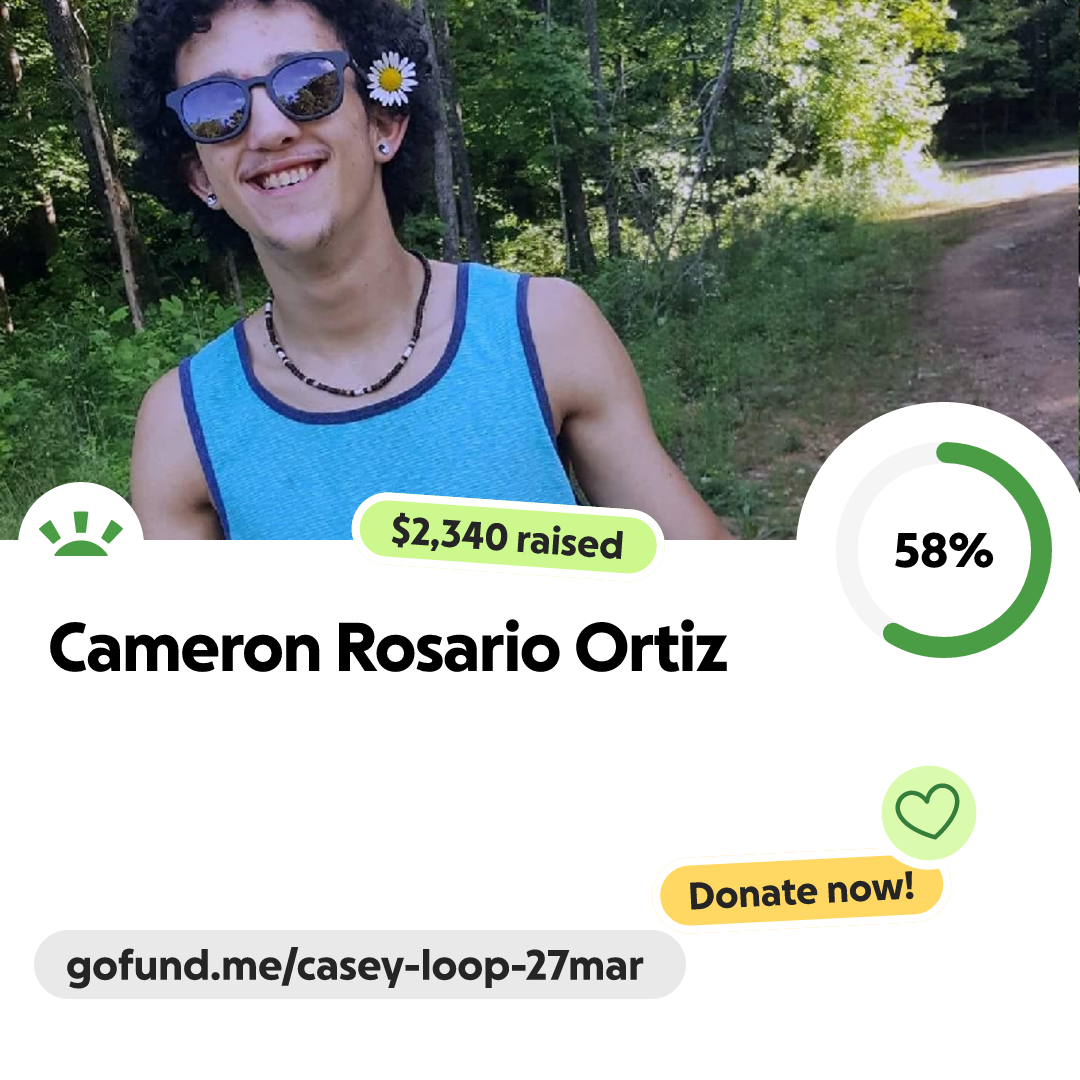Click the white daisy flower in the photo
The height and width of the screenshot is (1080, 1080).
pos(391,79)
